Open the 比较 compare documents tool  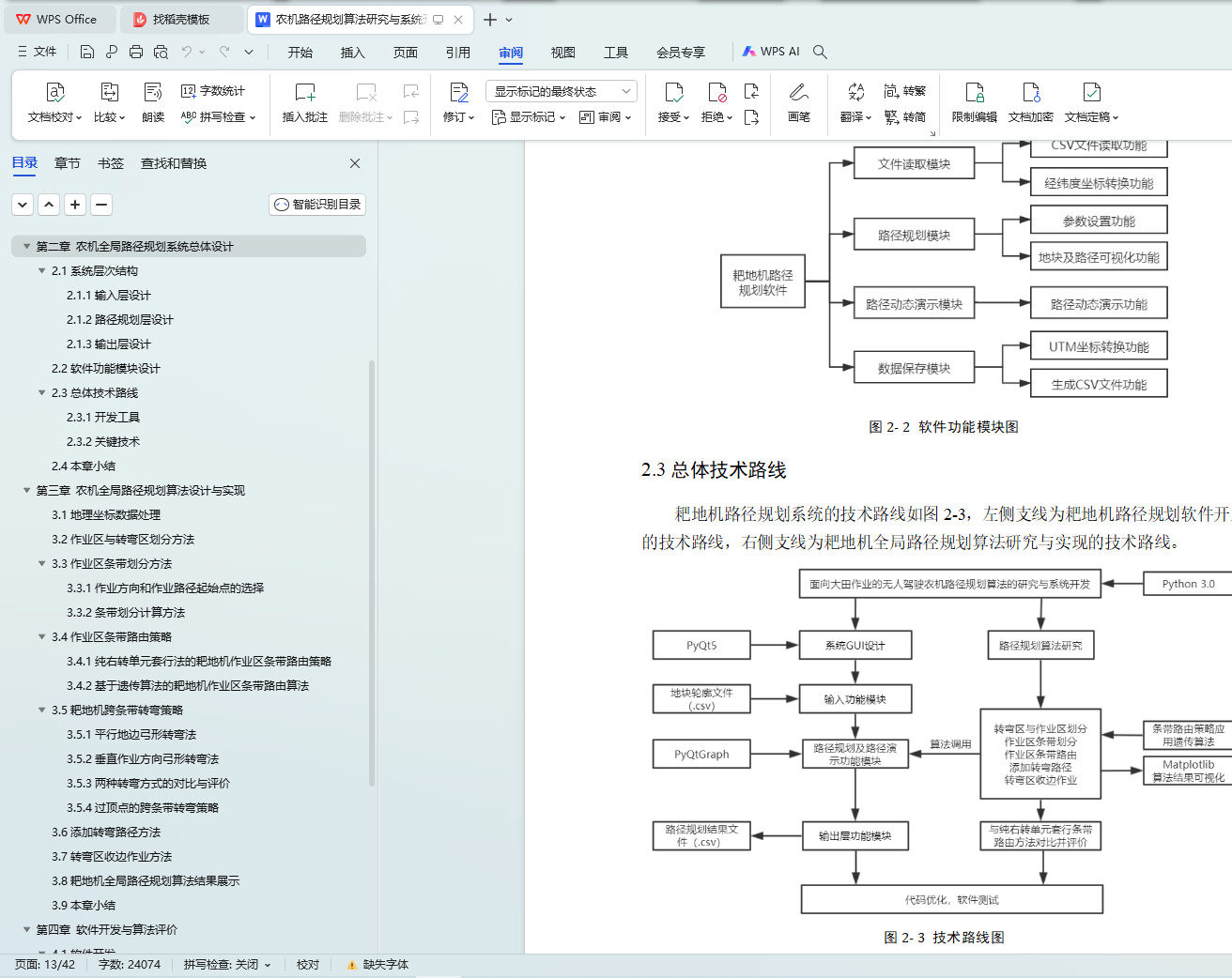click(x=109, y=103)
